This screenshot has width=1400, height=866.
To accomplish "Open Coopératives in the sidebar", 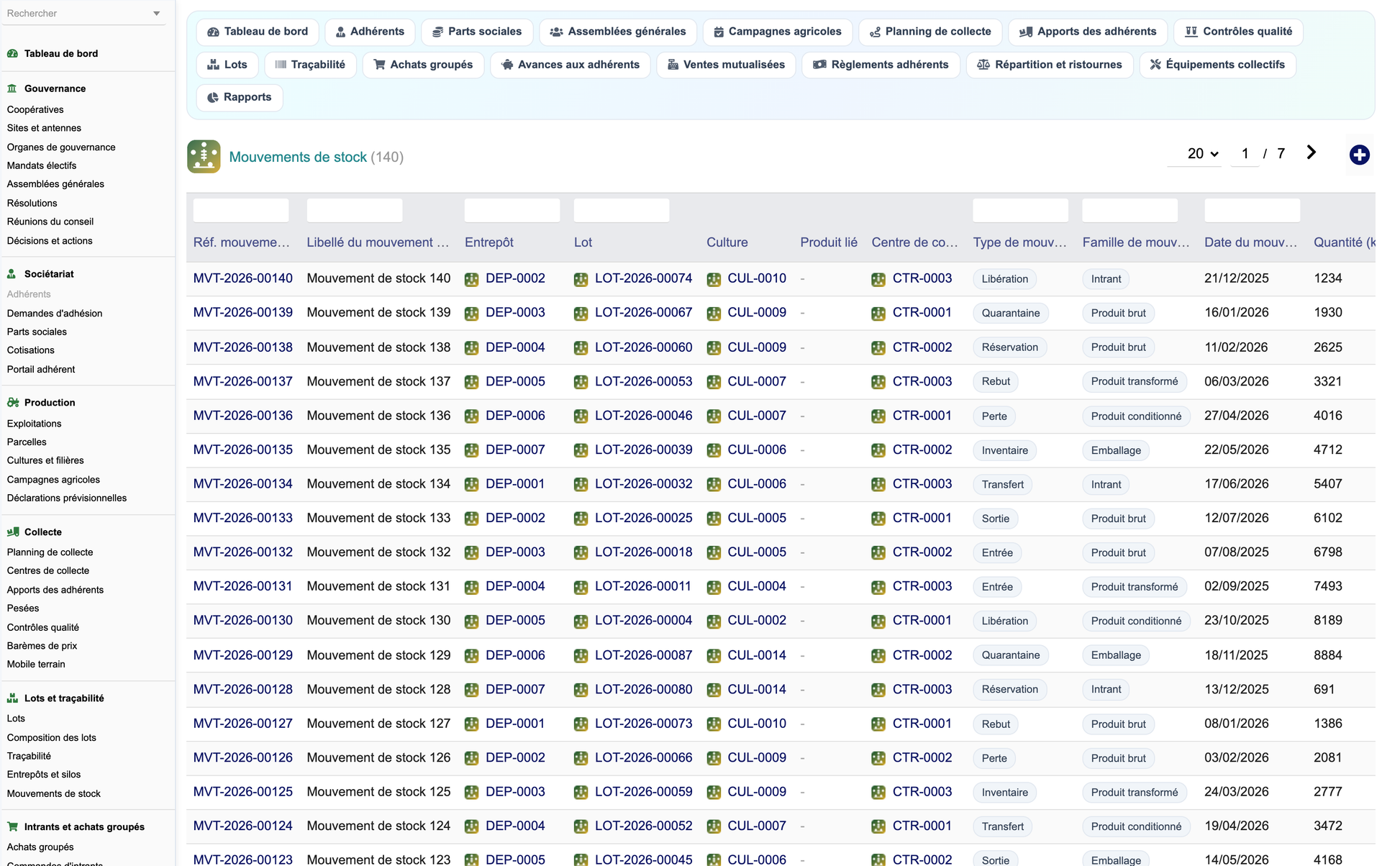I will point(35,109).
